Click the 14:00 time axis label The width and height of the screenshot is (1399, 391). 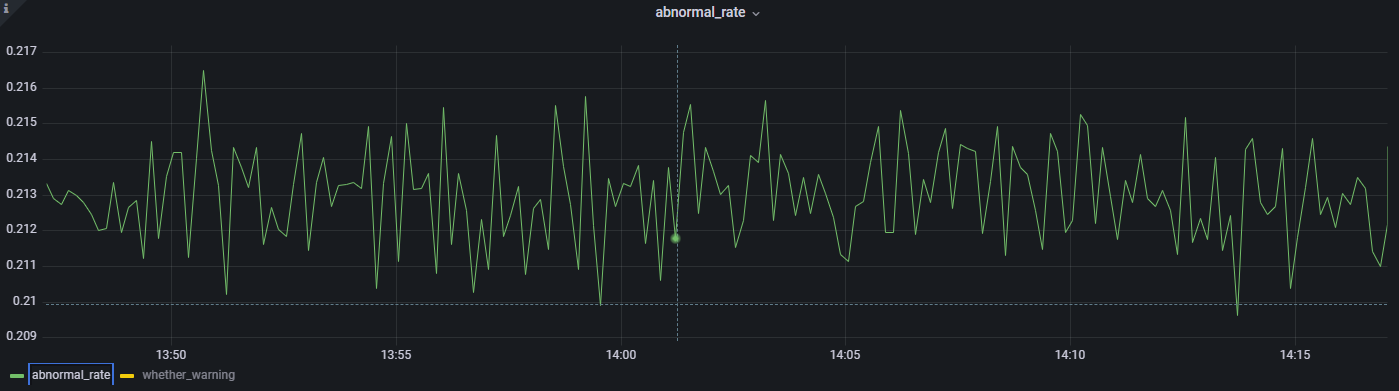point(621,355)
